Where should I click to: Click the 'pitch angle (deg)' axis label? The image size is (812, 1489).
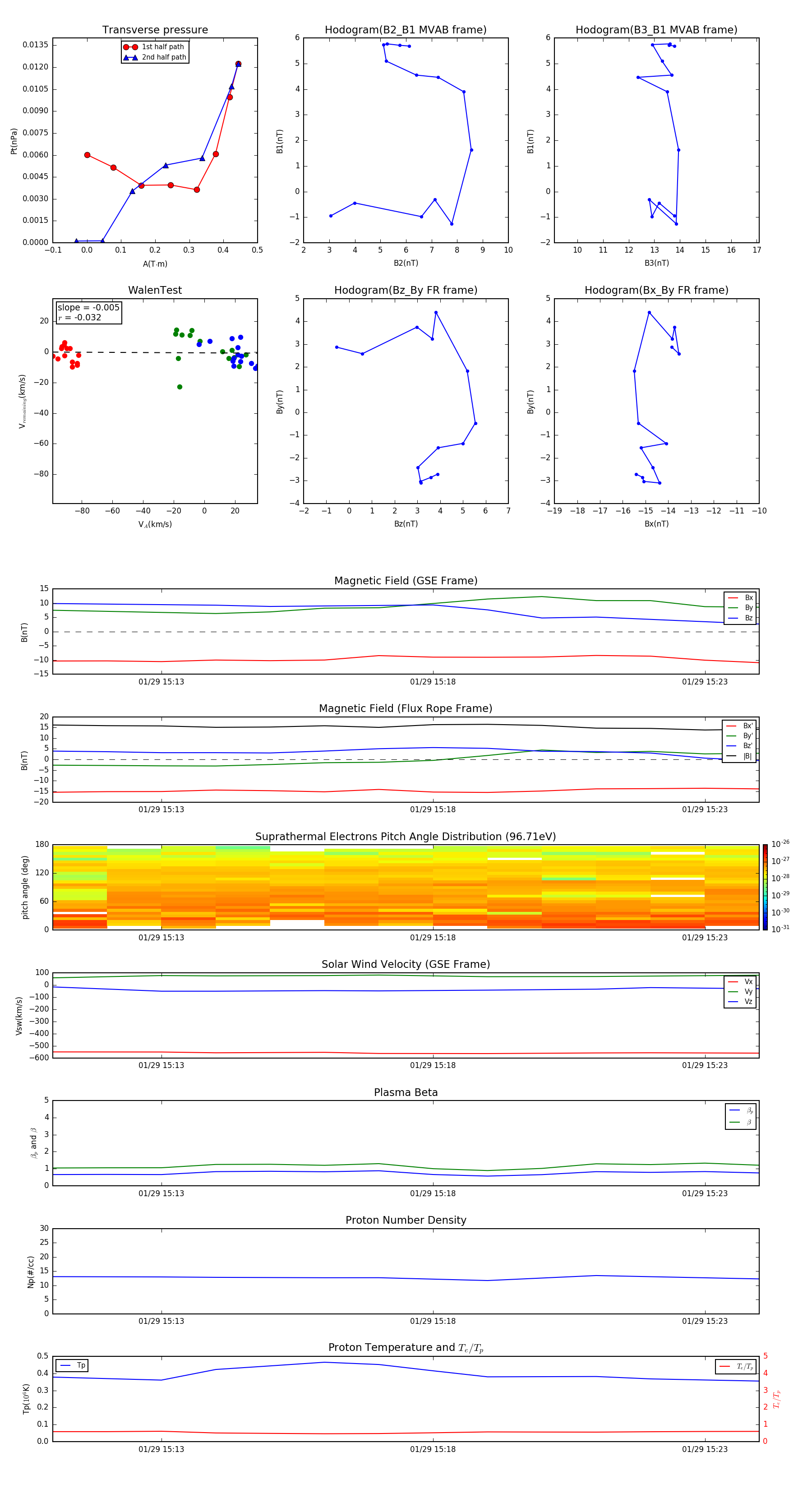(x=25, y=887)
